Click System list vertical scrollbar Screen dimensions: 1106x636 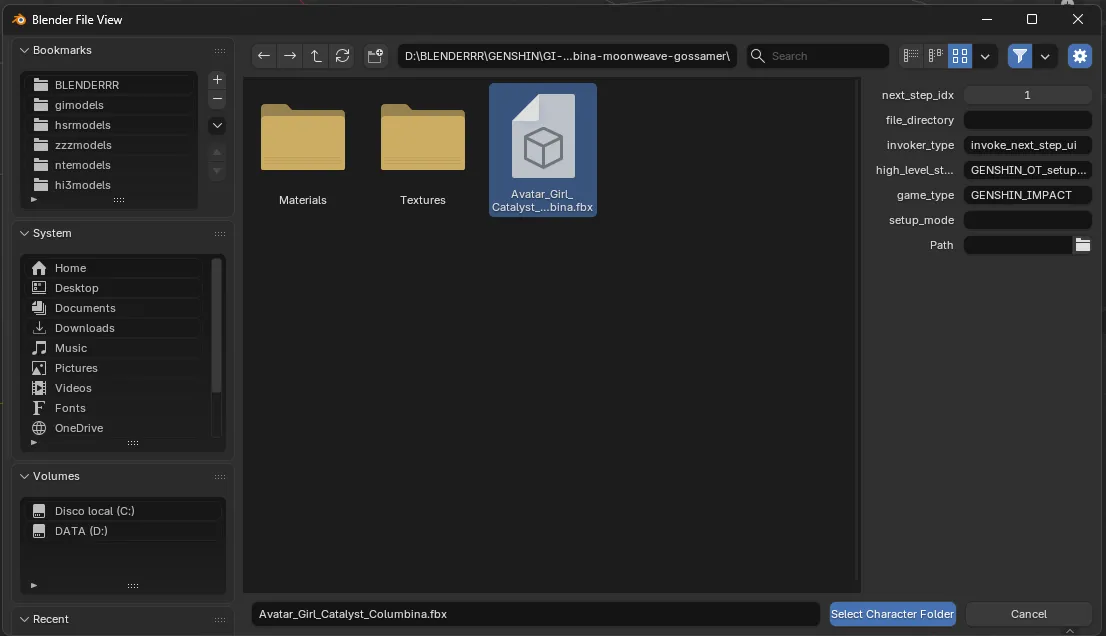click(217, 326)
